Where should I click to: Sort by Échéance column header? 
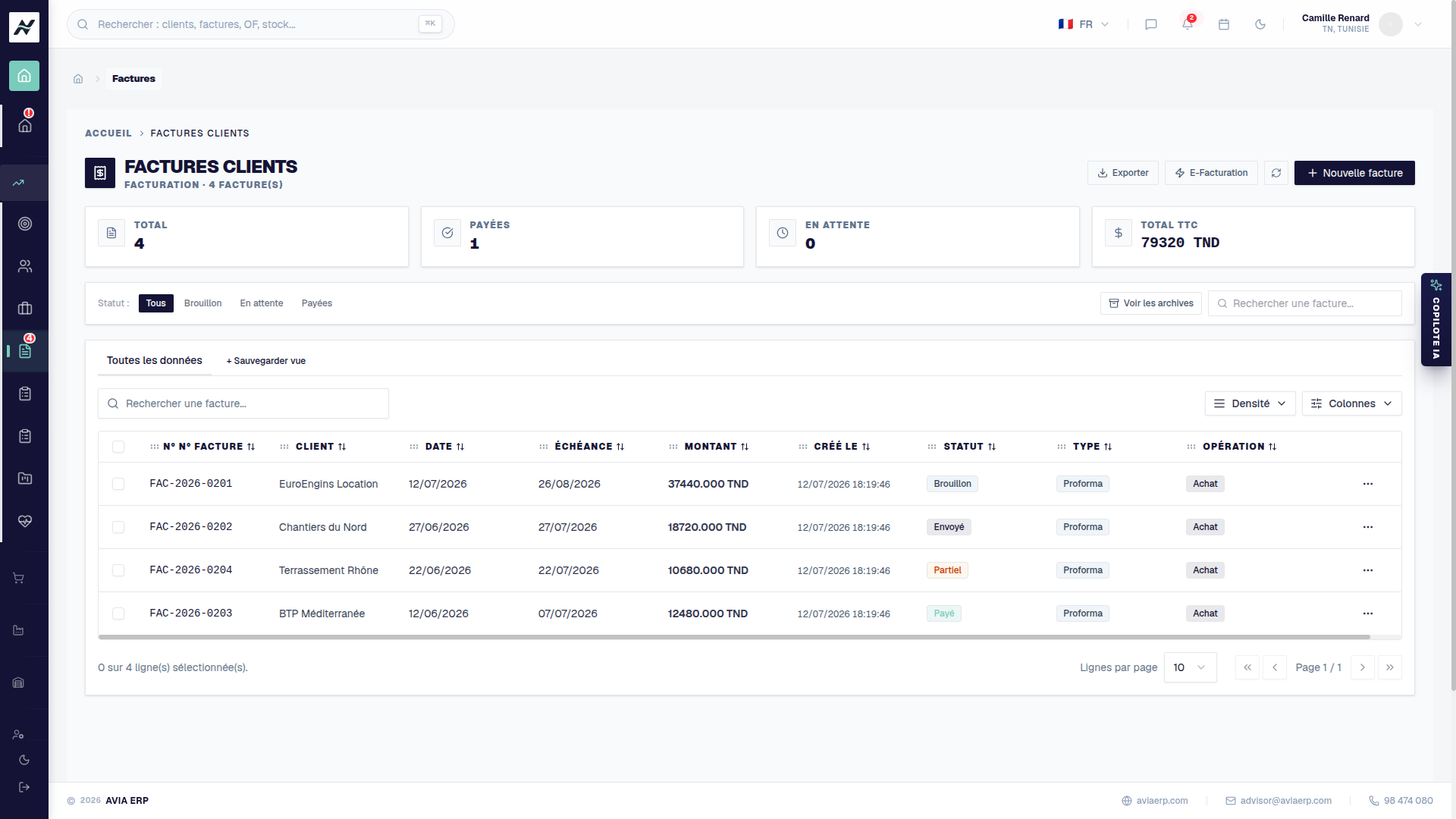tap(589, 447)
